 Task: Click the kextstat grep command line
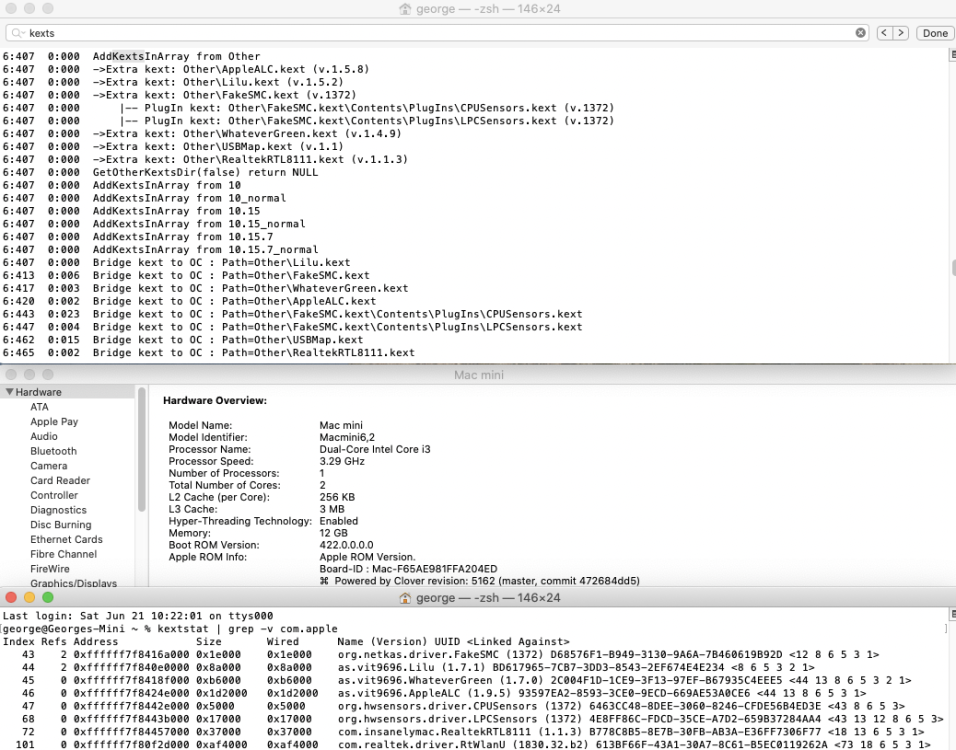pyautogui.click(x=170, y=629)
